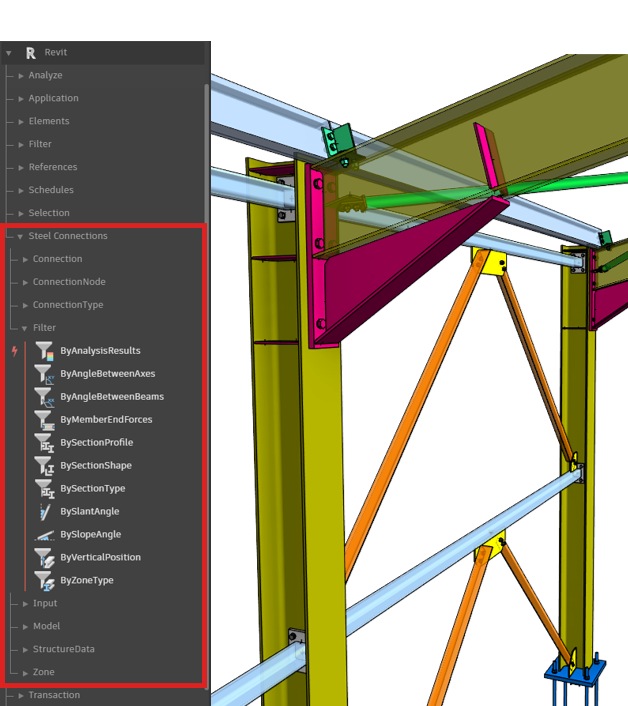Select the ByZoneType node label
Image resolution: width=628 pixels, height=706 pixels.
pos(87,580)
